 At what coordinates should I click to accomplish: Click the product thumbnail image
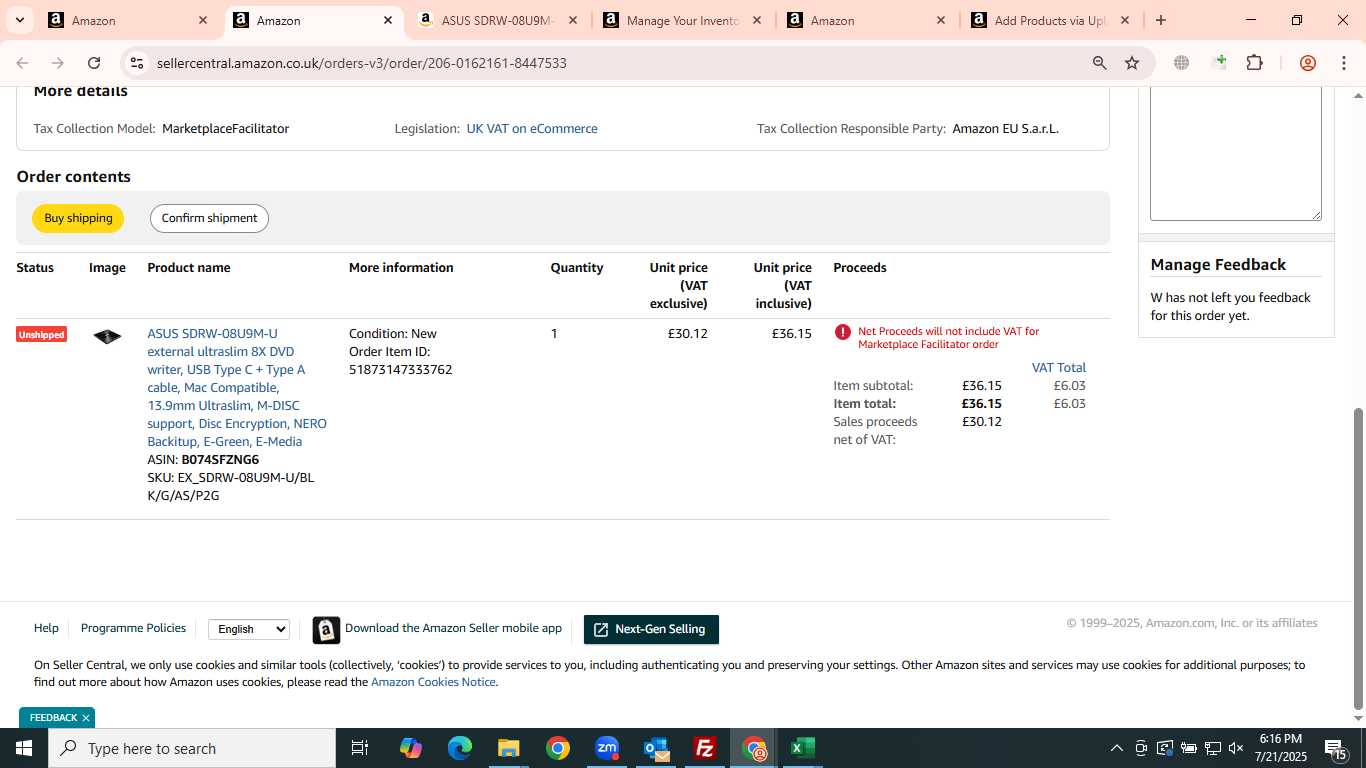click(107, 336)
